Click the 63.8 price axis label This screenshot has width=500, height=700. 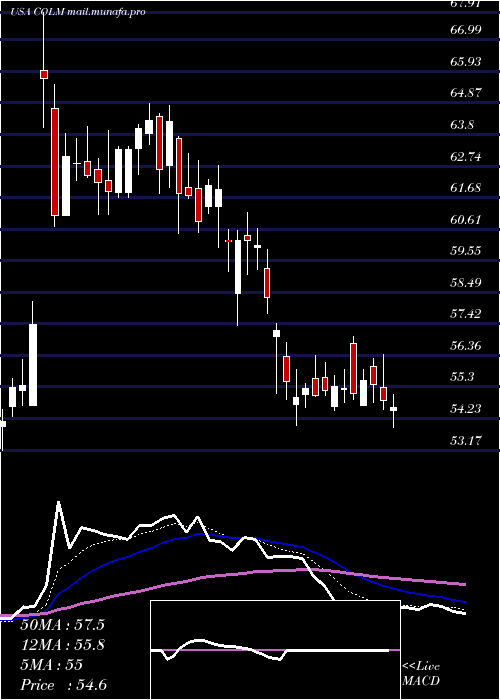[462, 125]
